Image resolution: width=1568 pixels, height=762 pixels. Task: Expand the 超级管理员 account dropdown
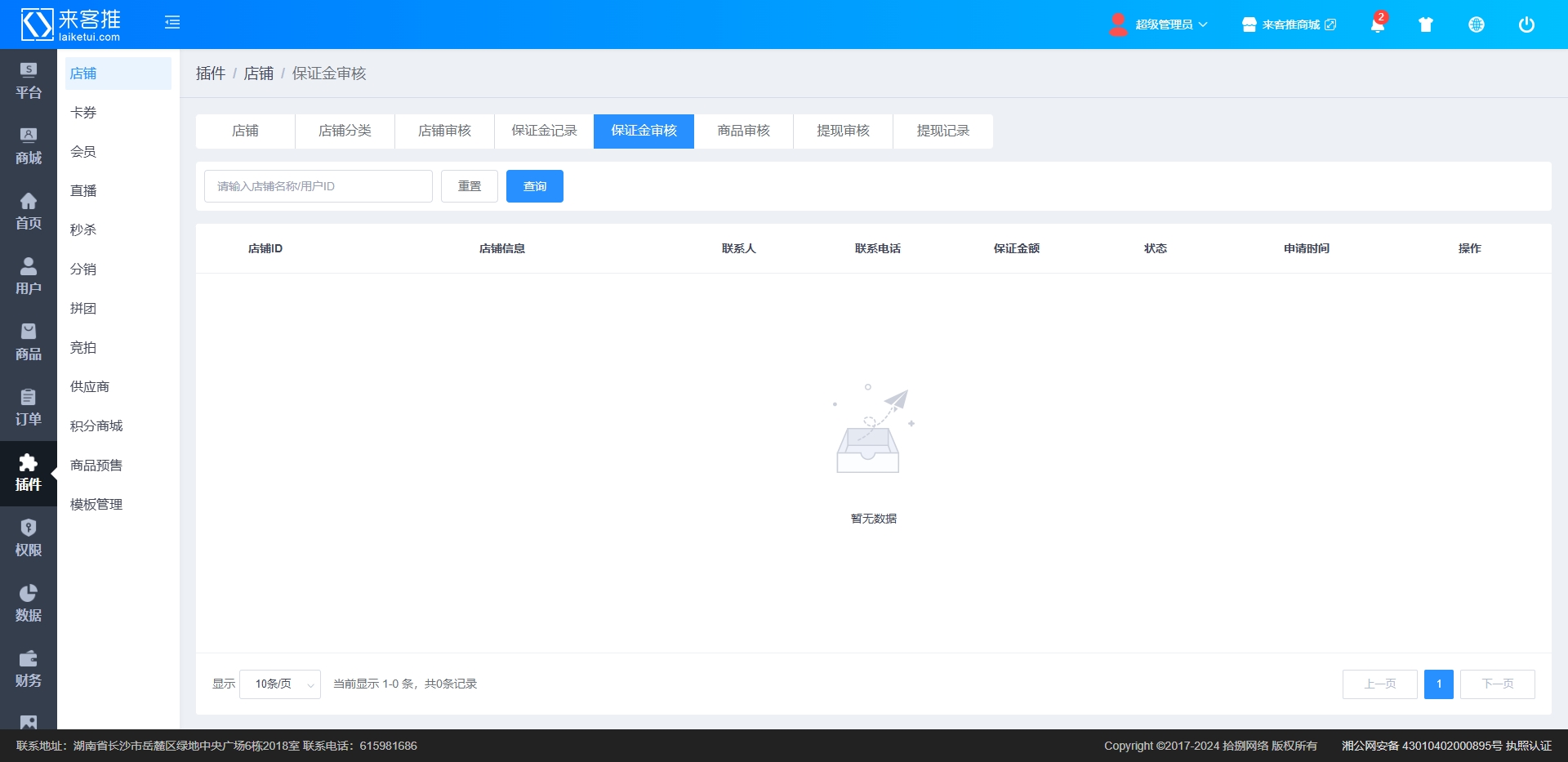point(1160,25)
